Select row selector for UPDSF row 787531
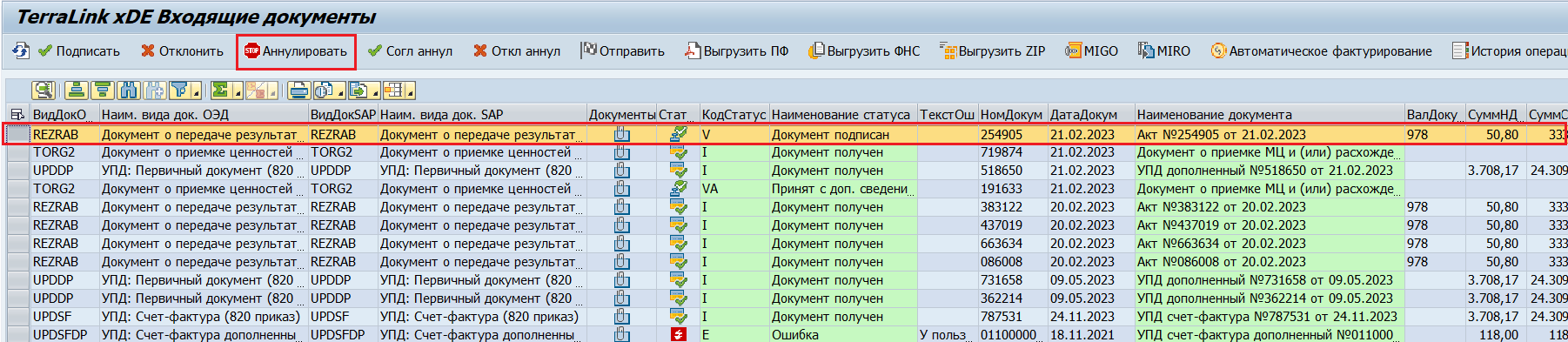Viewport: 1568px width, 342px height. pyautogui.click(x=17, y=317)
